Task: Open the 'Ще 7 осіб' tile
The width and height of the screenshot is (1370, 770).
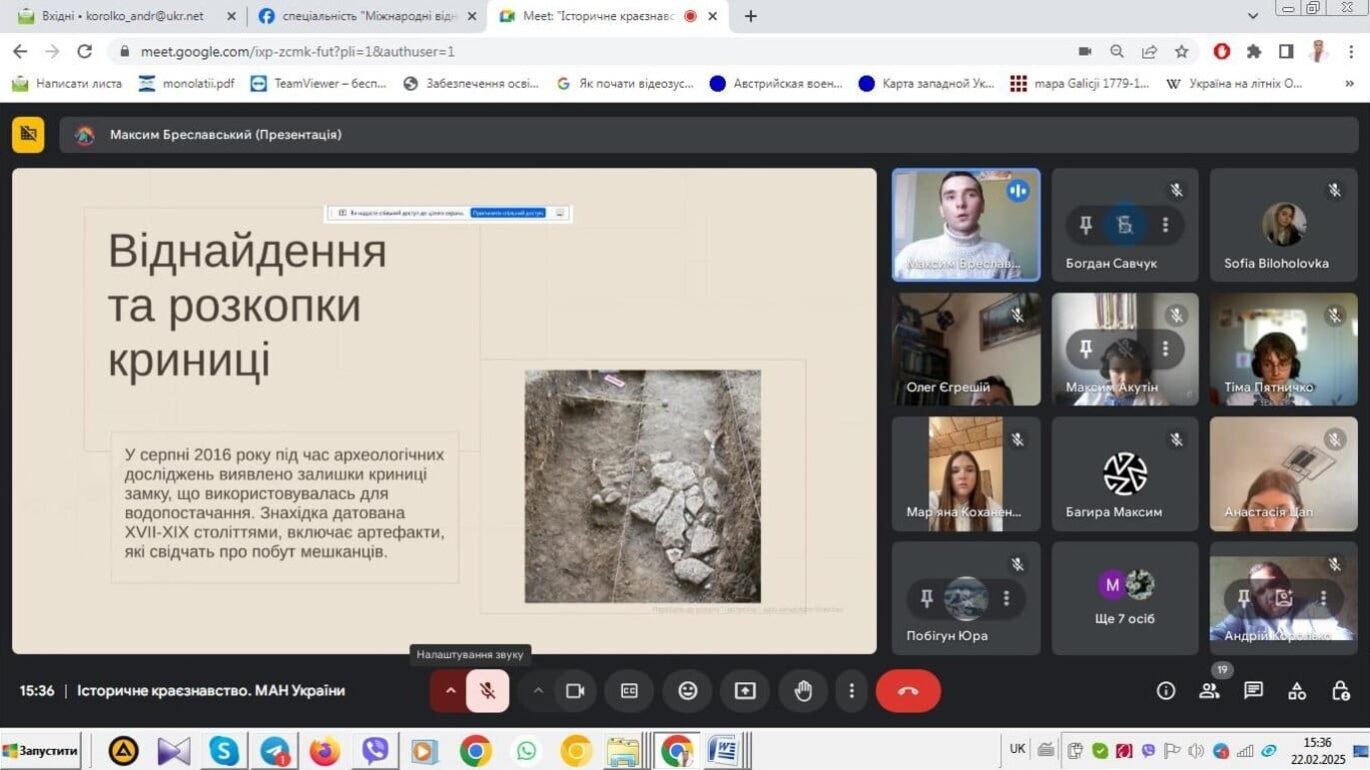Action: 1124,598
